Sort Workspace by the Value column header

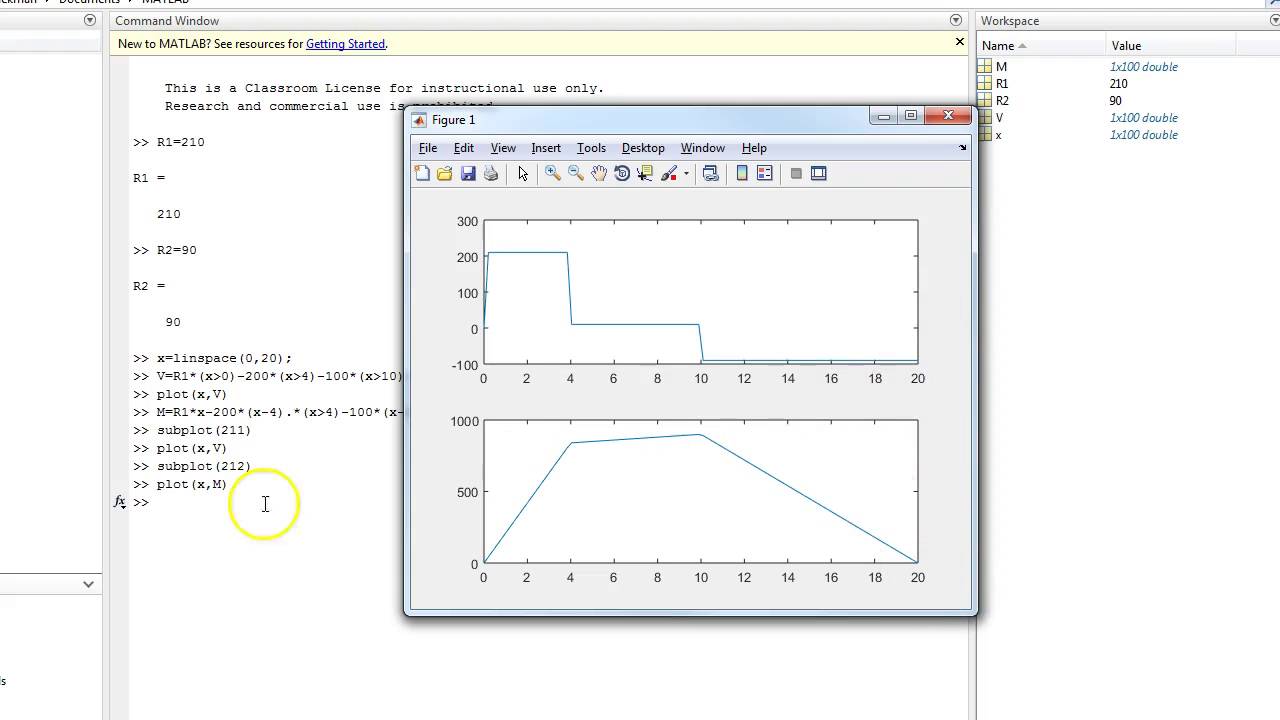pyautogui.click(x=1172, y=46)
